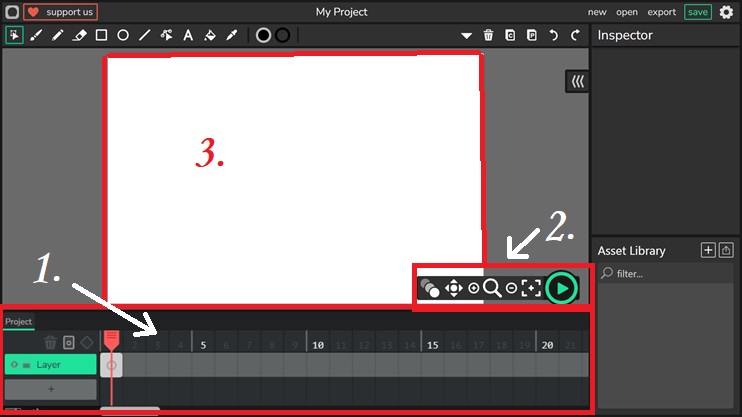Click the green save button
Image resolution: width=742 pixels, height=417 pixels.
[x=697, y=12]
